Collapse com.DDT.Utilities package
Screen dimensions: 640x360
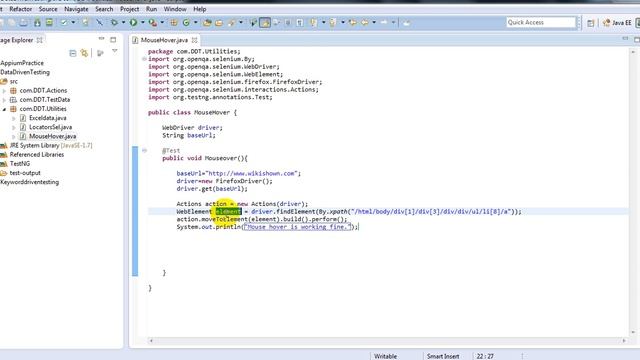tap(4, 109)
